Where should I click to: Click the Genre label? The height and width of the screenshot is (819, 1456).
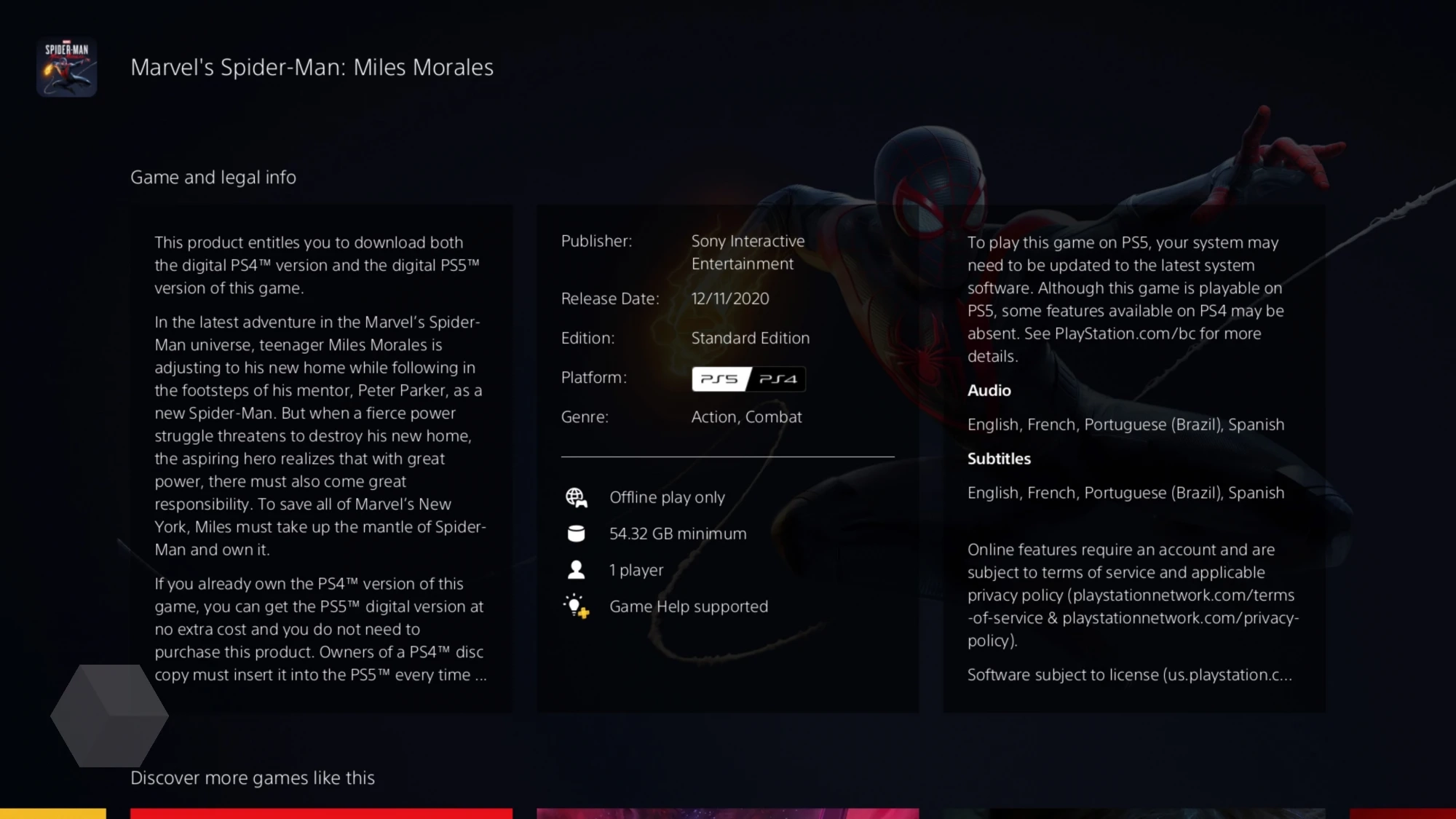pos(585,416)
